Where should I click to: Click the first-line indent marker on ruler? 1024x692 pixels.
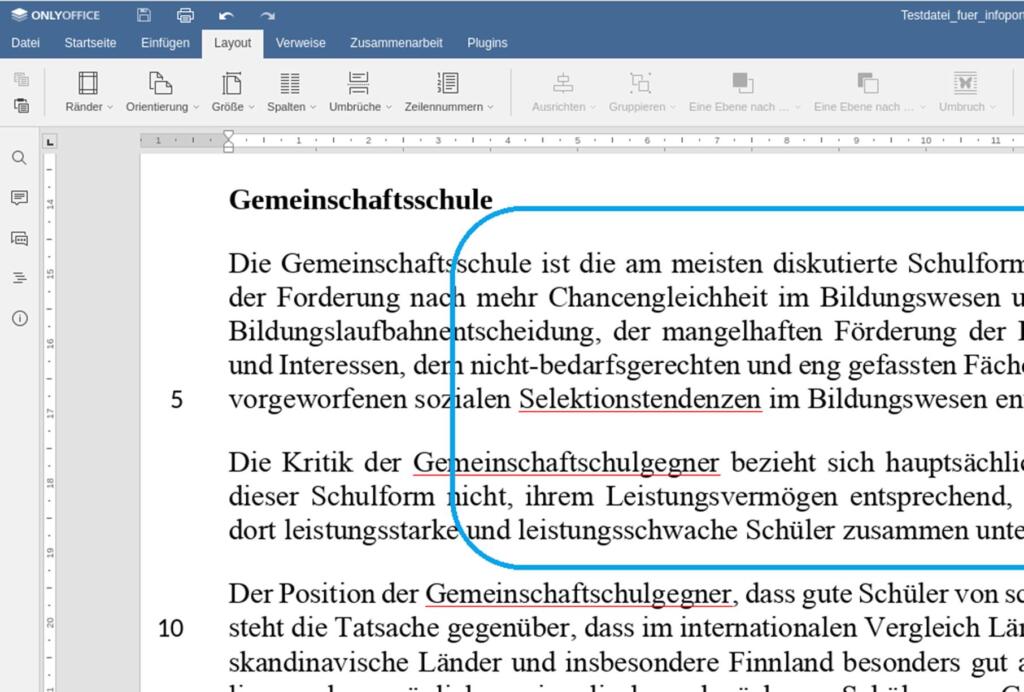(229, 136)
